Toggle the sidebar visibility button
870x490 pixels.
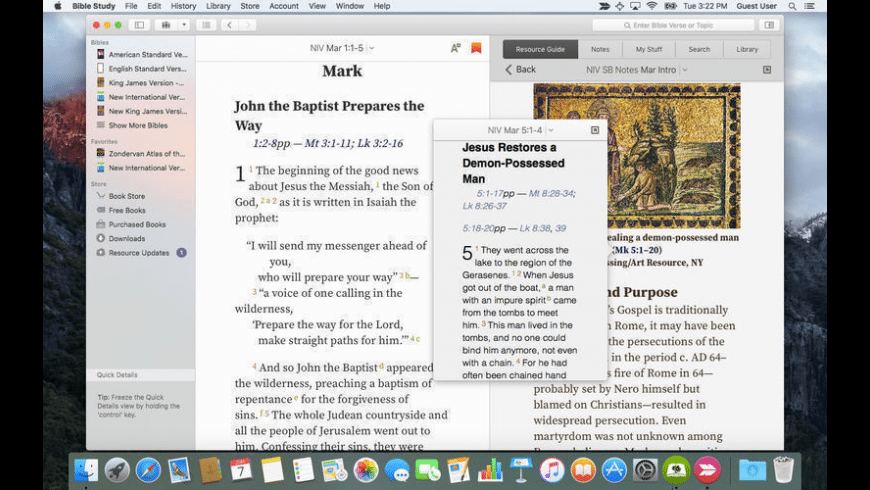[x=139, y=25]
